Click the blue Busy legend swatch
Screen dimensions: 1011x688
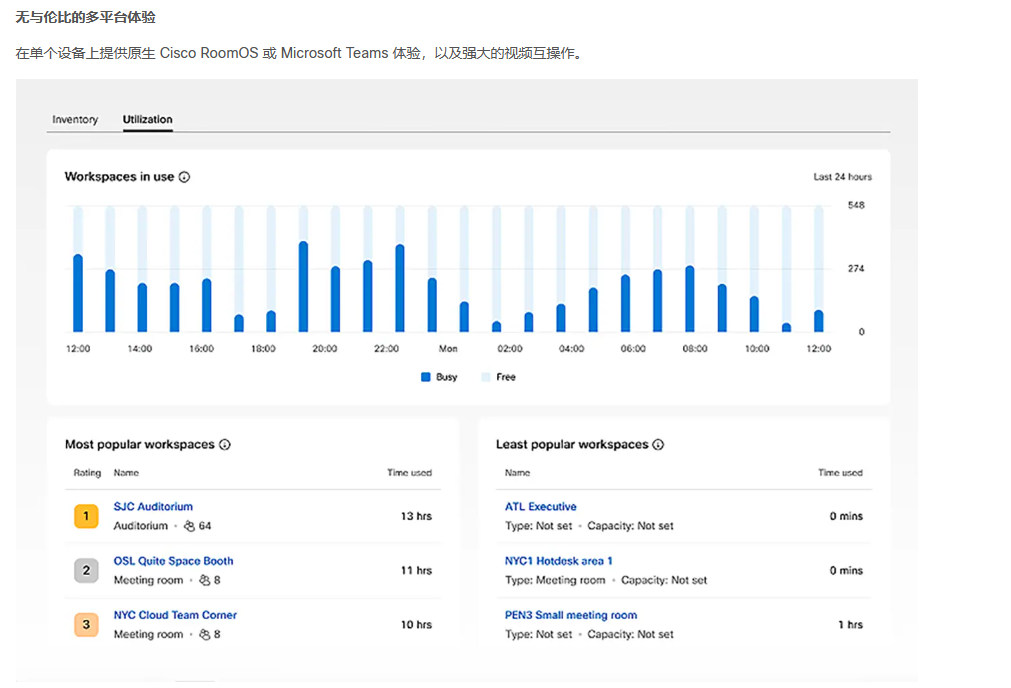tap(426, 377)
